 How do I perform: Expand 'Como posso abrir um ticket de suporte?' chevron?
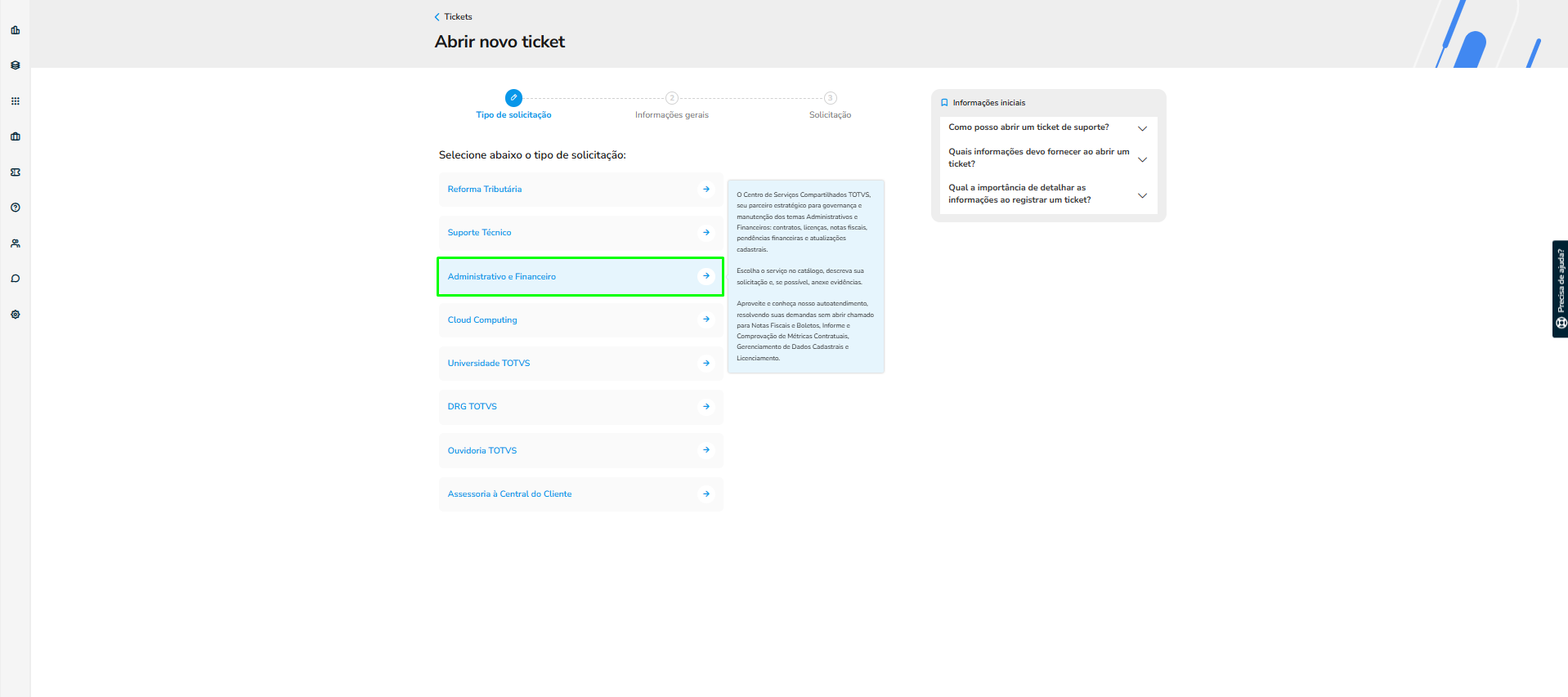point(1143,128)
